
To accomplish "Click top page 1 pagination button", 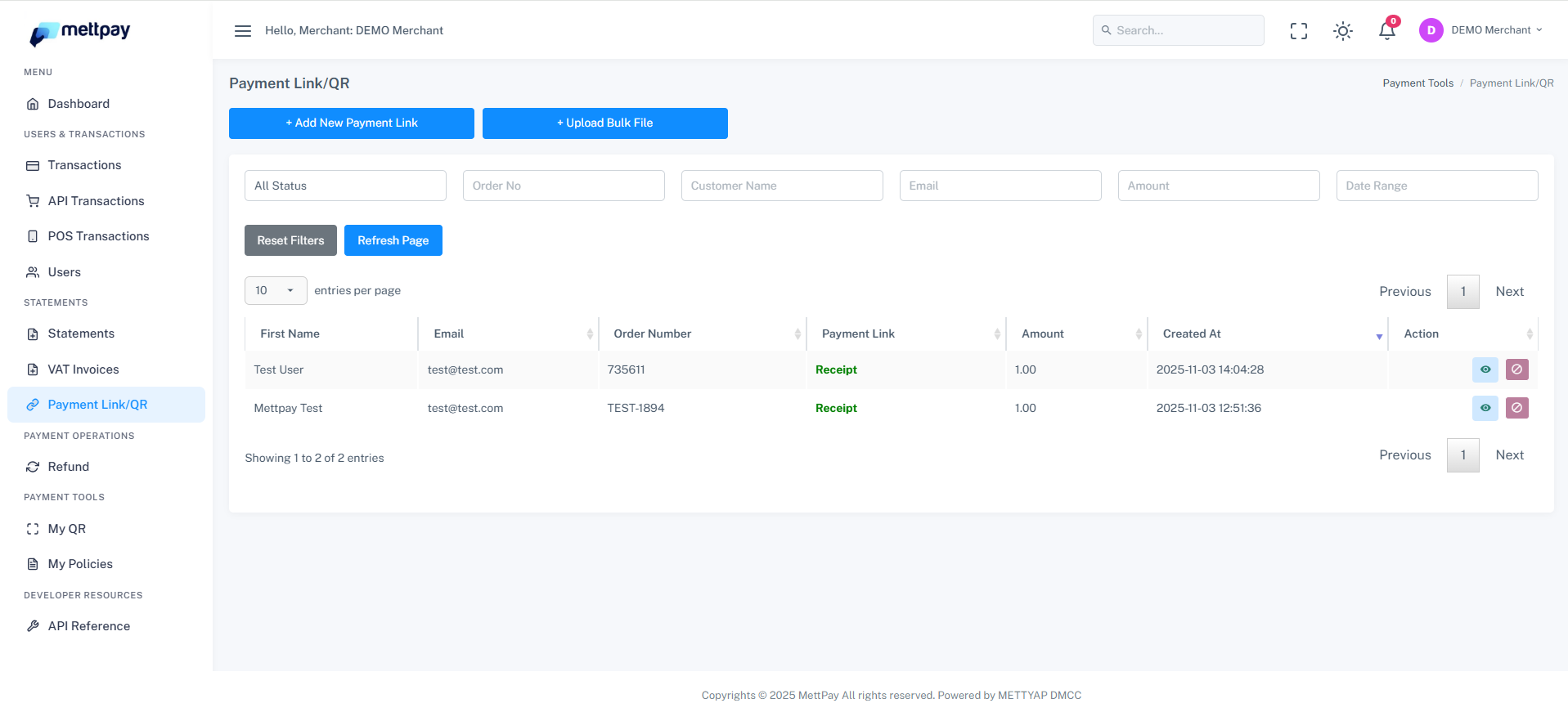I will click(1463, 292).
